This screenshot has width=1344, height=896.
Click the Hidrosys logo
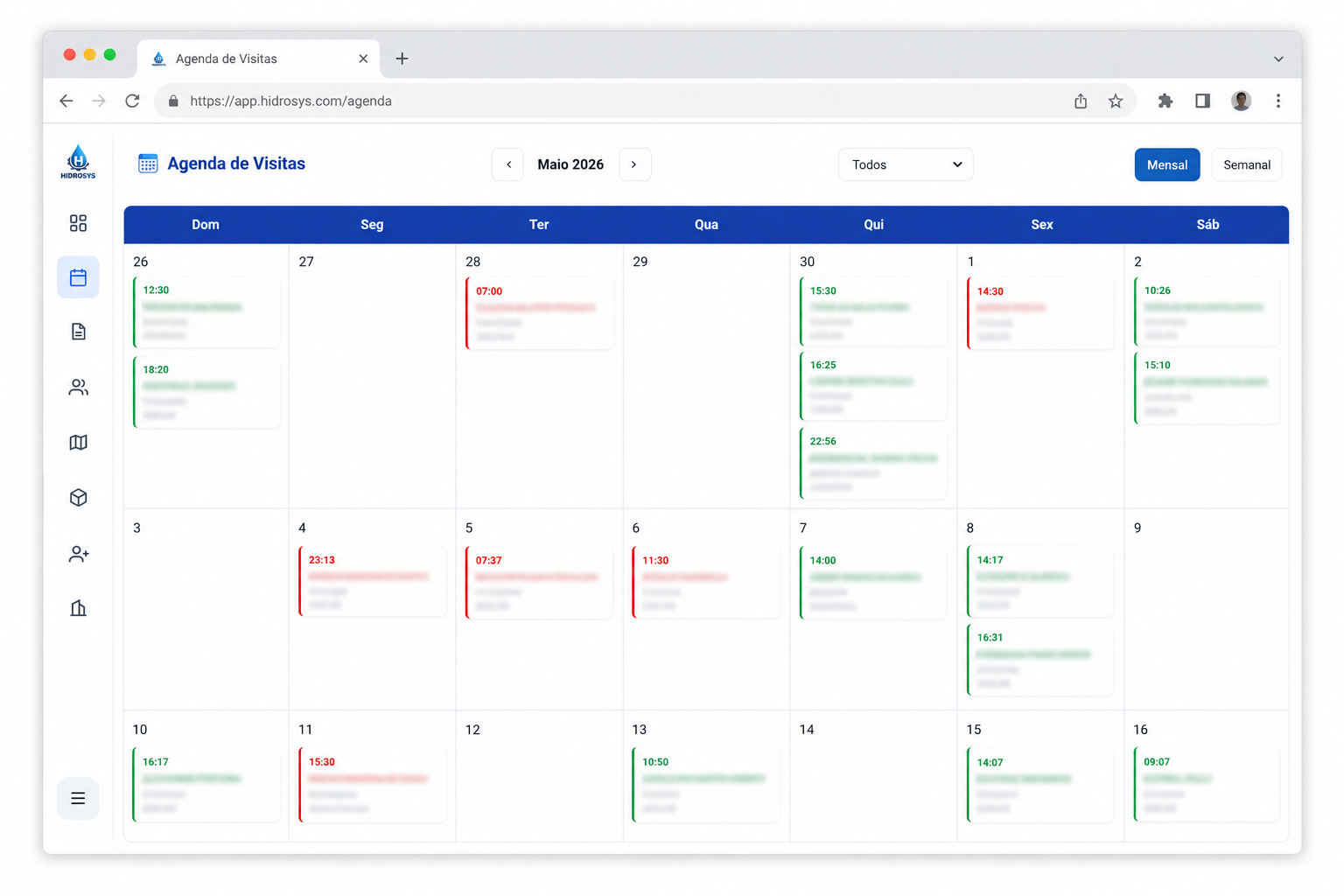pyautogui.click(x=78, y=162)
